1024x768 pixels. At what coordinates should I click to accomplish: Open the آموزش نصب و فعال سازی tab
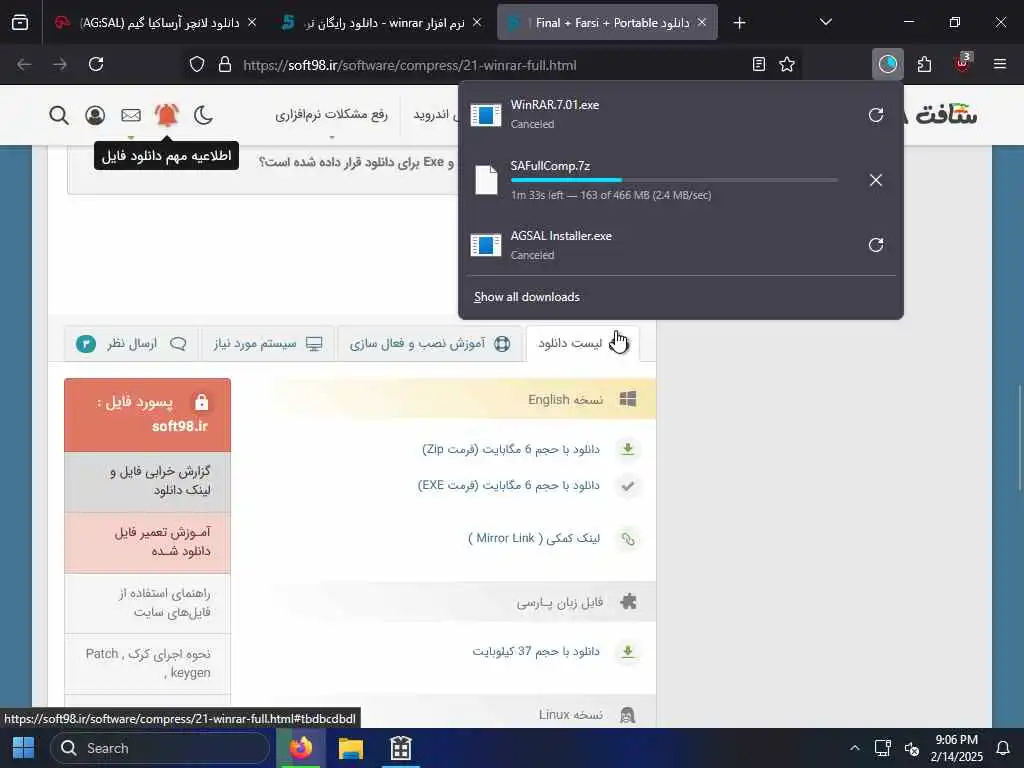429,344
